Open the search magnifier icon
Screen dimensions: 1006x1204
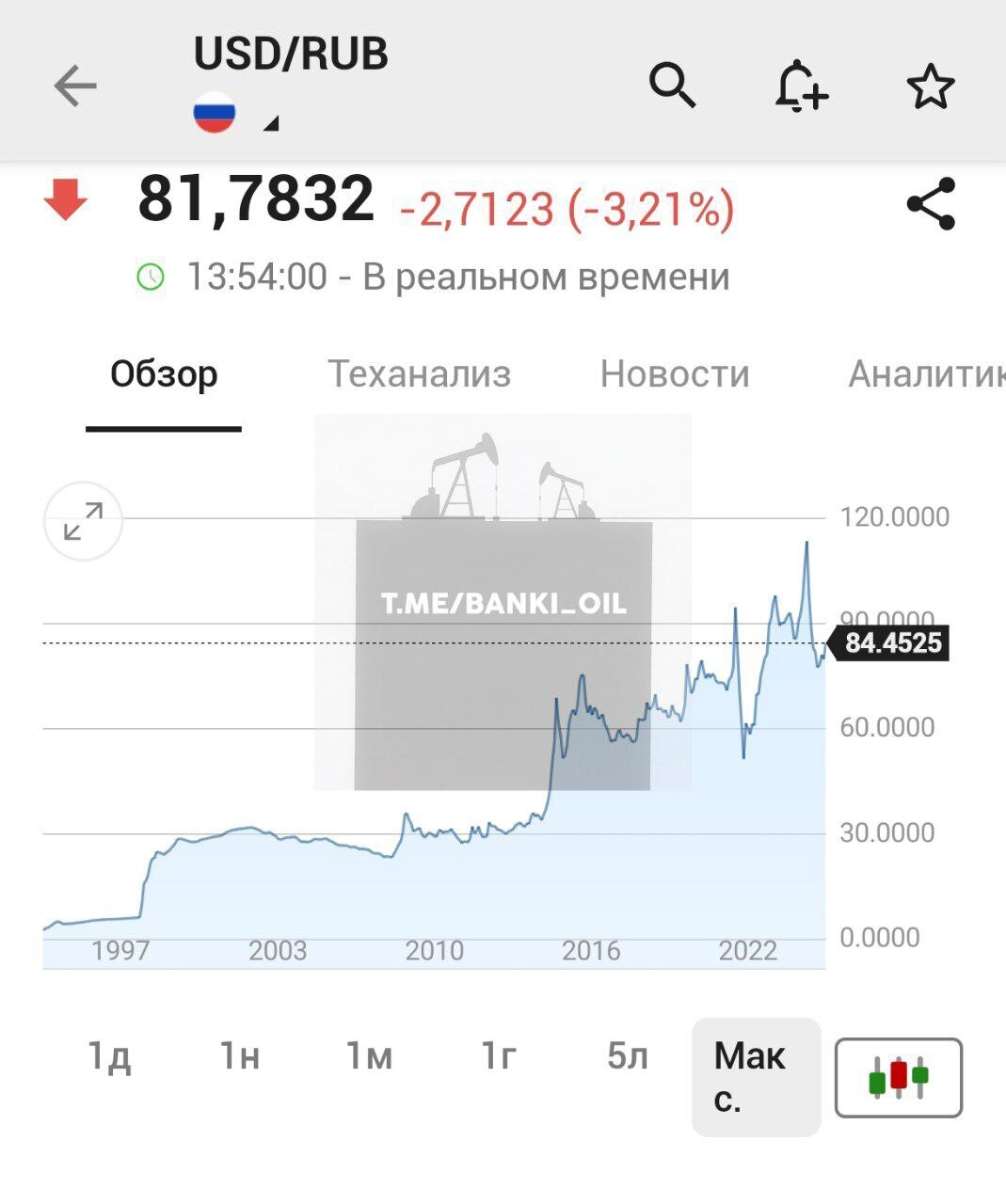(672, 87)
